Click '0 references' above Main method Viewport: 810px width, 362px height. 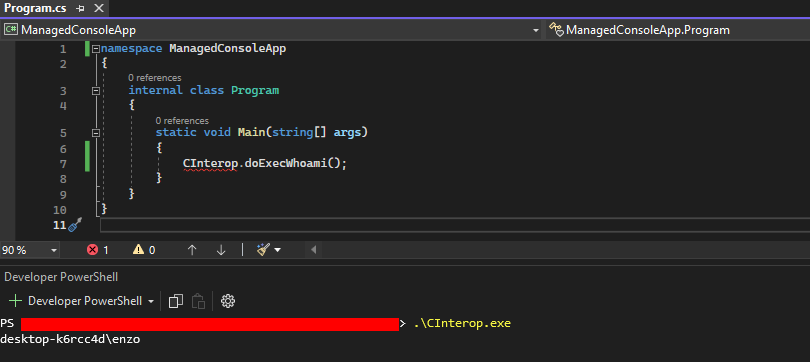(182, 120)
